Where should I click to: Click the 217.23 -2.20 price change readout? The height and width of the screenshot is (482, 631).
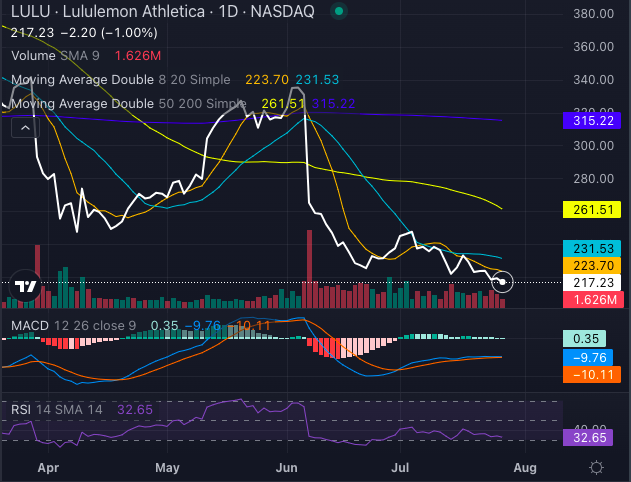click(x=84, y=33)
